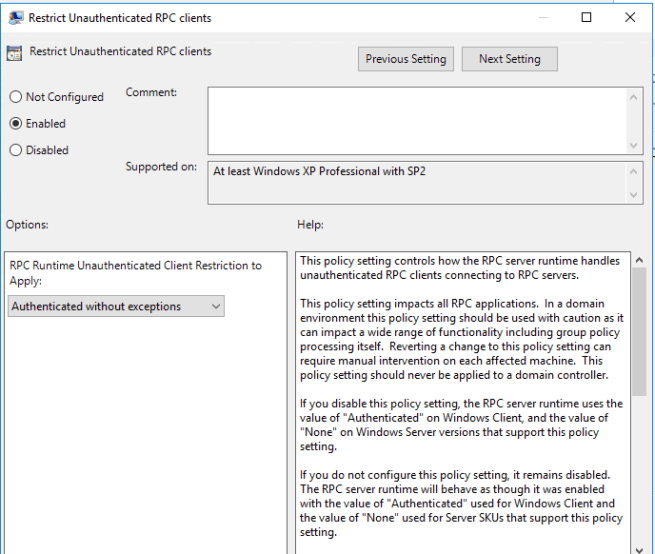Go to the Previous Setting

[406, 59]
